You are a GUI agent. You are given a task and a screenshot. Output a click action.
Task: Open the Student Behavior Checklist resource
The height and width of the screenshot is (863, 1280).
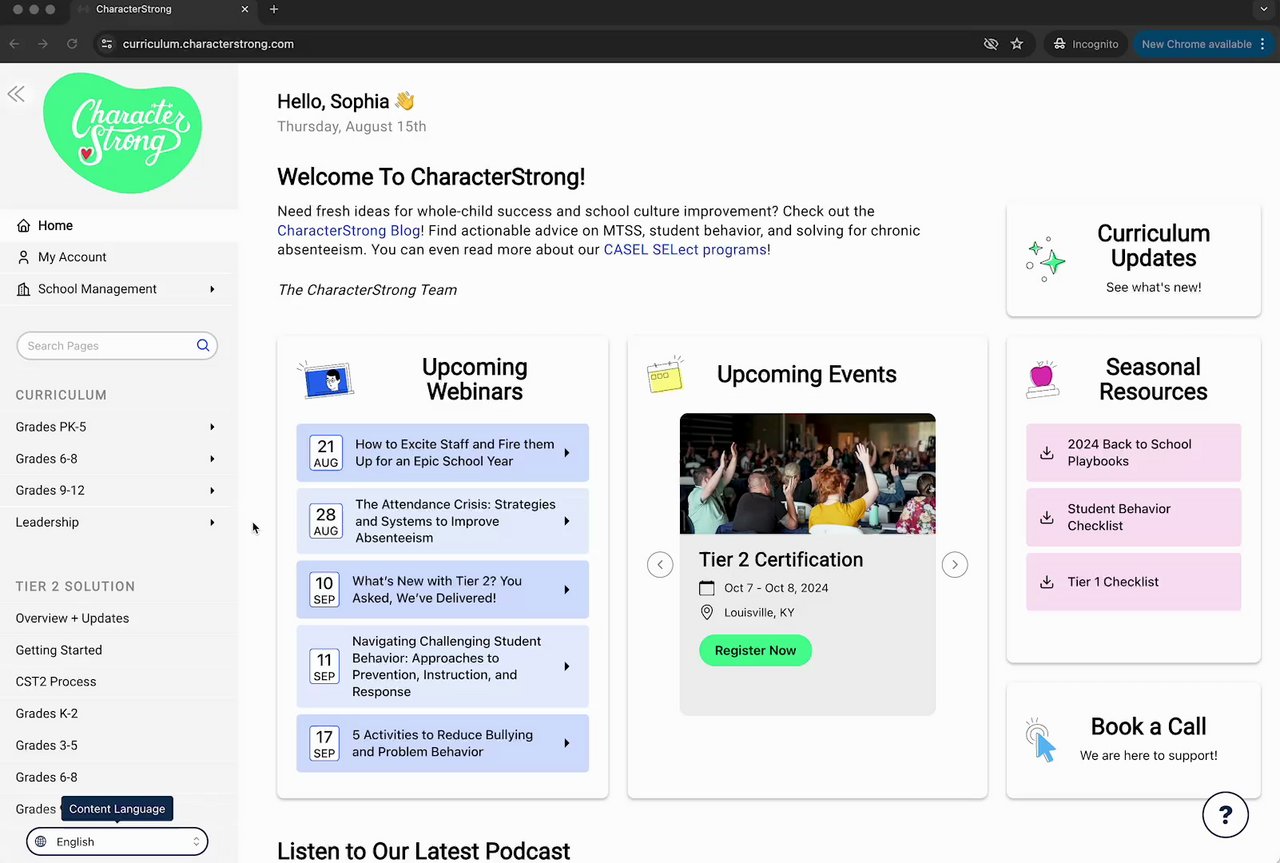tap(1134, 517)
